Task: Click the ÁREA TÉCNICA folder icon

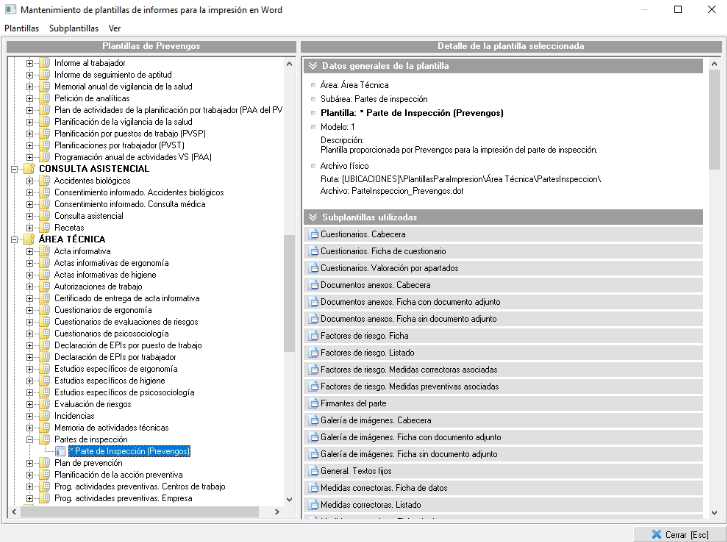Action: [28, 239]
